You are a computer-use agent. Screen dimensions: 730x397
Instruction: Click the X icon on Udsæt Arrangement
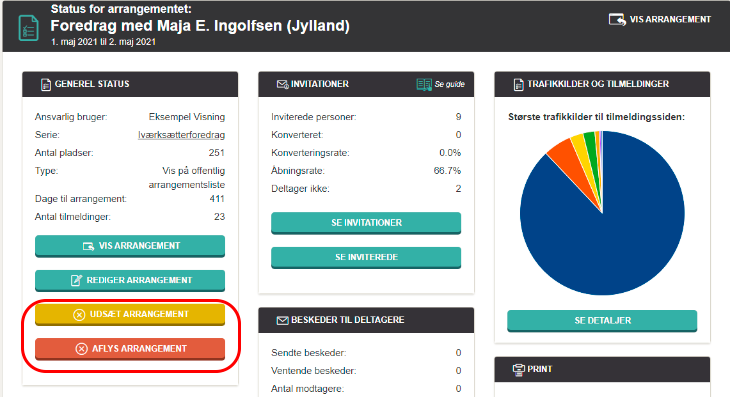tap(79, 315)
